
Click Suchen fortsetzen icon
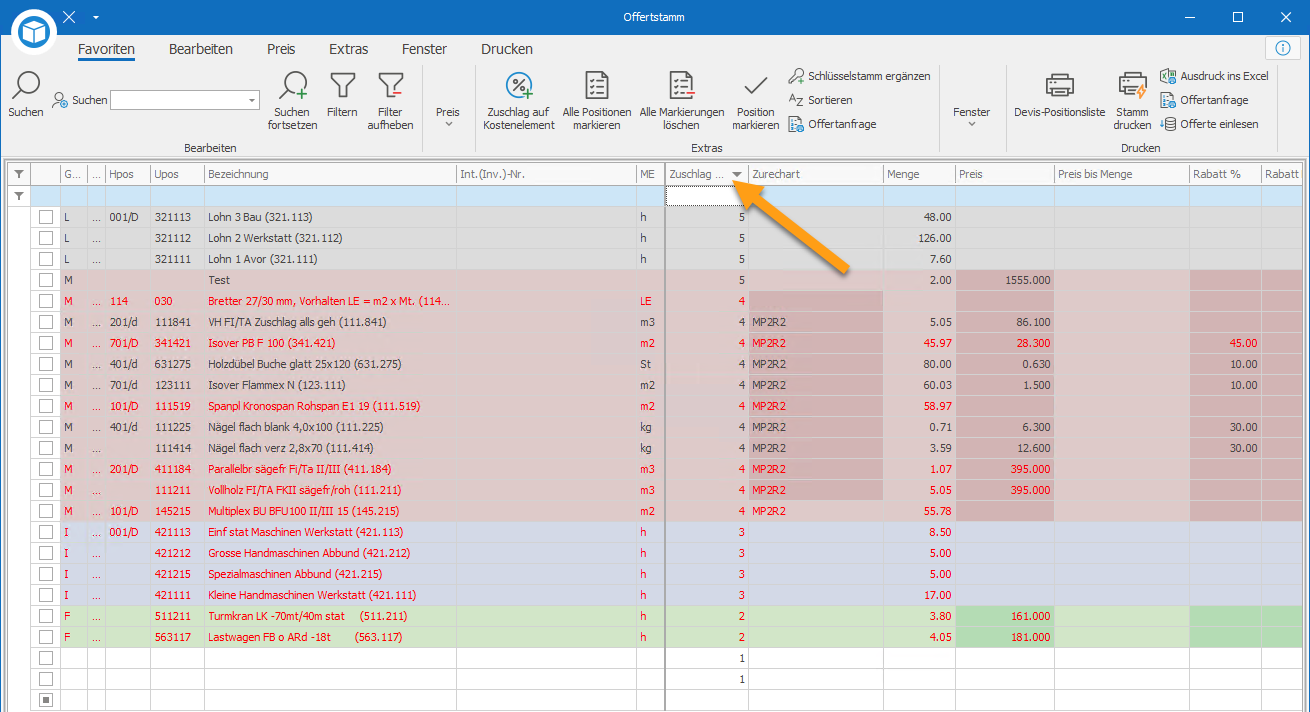click(x=293, y=86)
